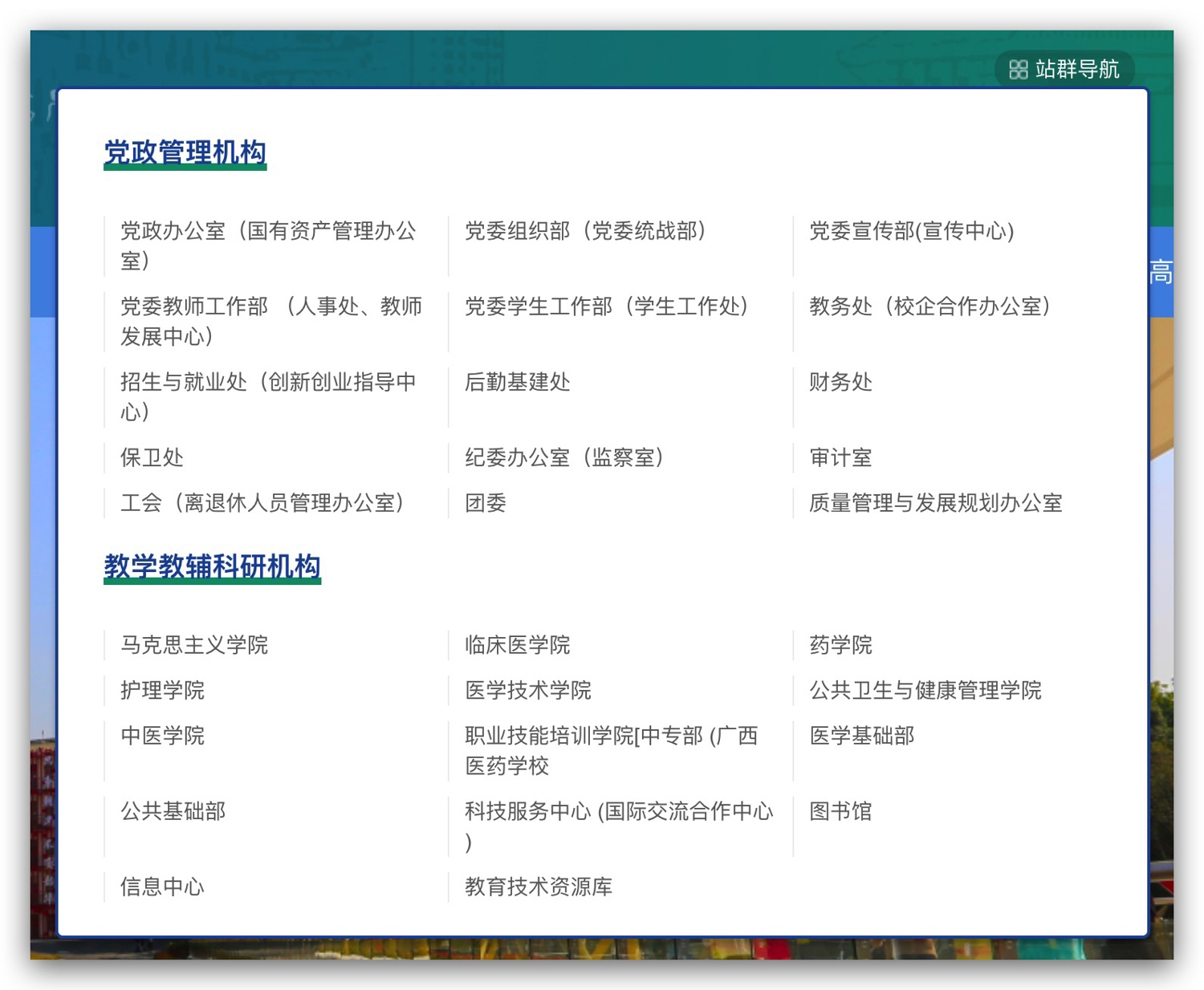Open 教育技术资源库 link

click(x=538, y=887)
